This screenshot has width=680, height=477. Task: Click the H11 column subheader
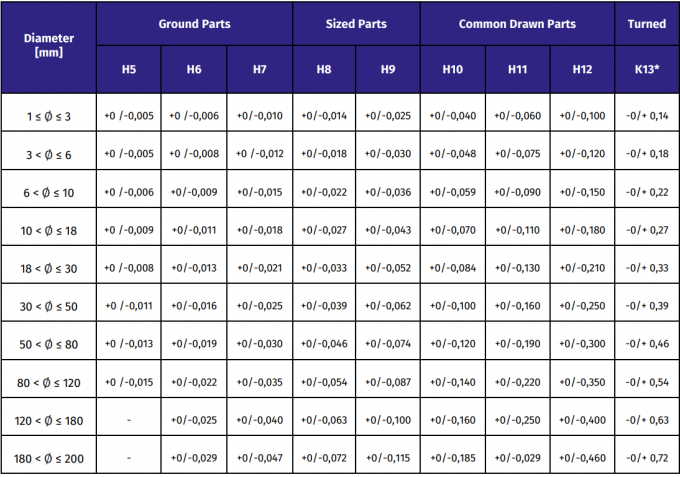517,69
